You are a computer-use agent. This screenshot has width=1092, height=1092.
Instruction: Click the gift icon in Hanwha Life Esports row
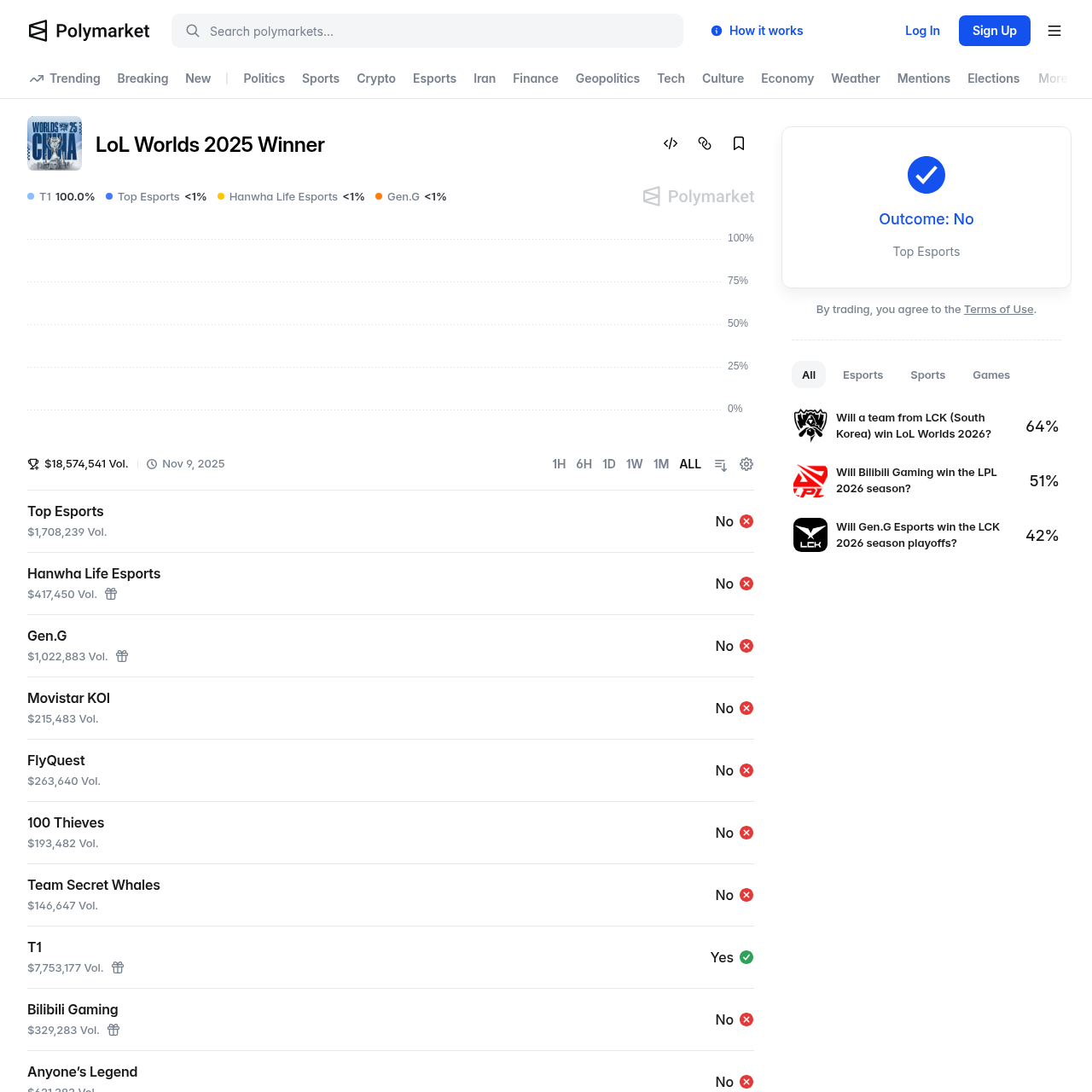[x=111, y=594]
